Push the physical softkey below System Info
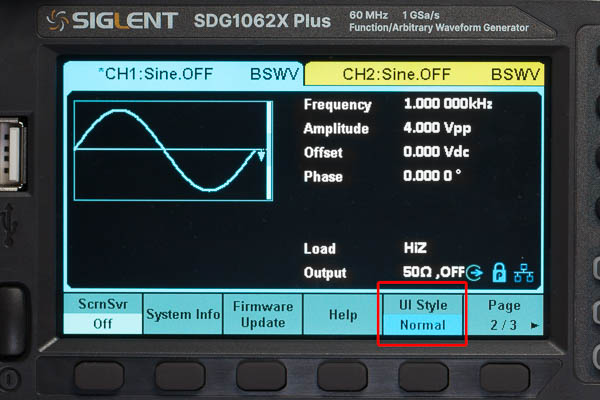 pos(180,377)
